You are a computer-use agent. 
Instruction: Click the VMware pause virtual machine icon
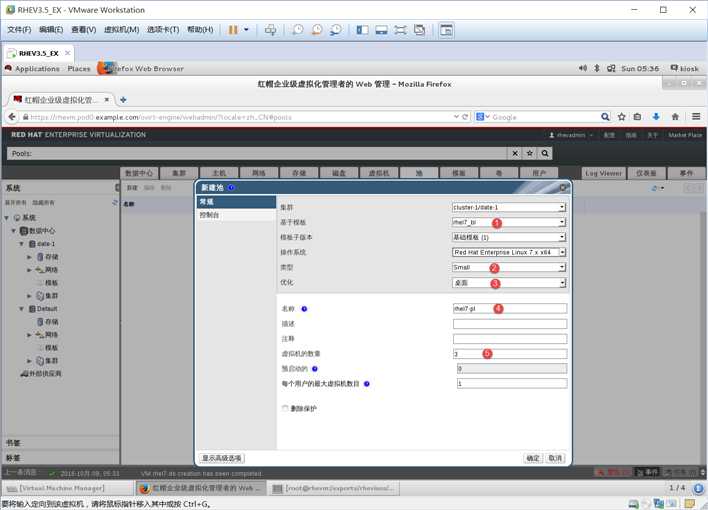(233, 30)
